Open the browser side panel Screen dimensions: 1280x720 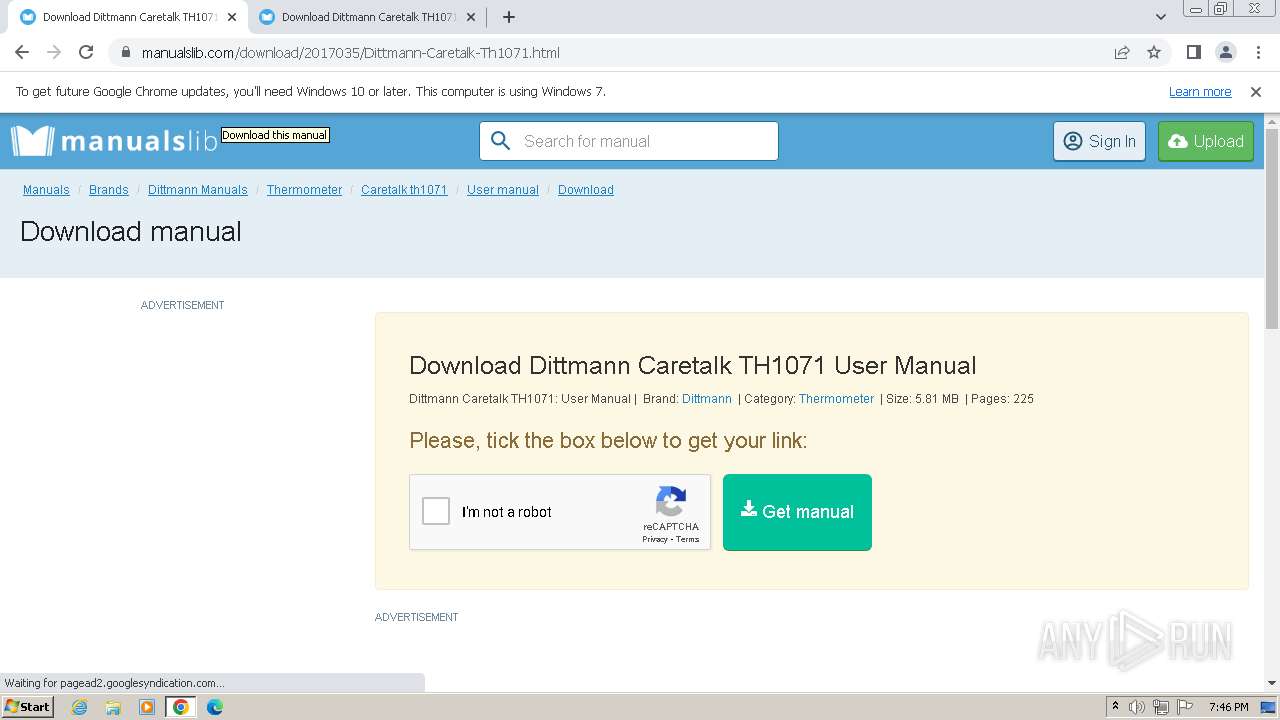point(1193,52)
